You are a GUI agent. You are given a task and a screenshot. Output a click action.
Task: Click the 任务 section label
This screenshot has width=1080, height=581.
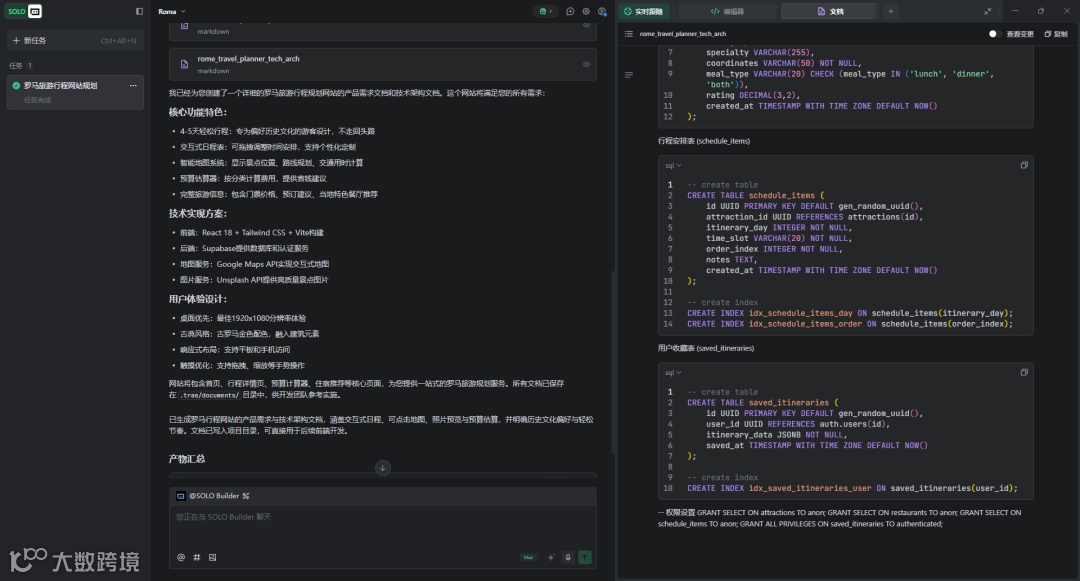click(16, 65)
